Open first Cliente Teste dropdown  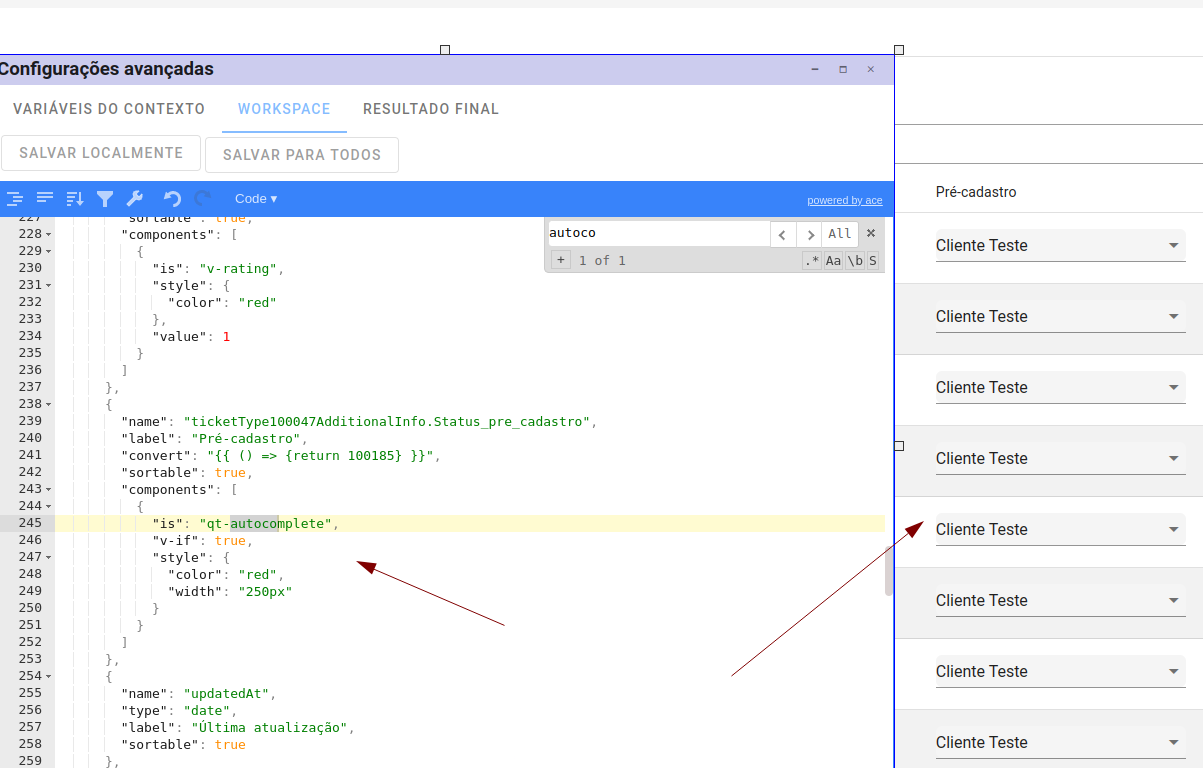(x=1060, y=246)
